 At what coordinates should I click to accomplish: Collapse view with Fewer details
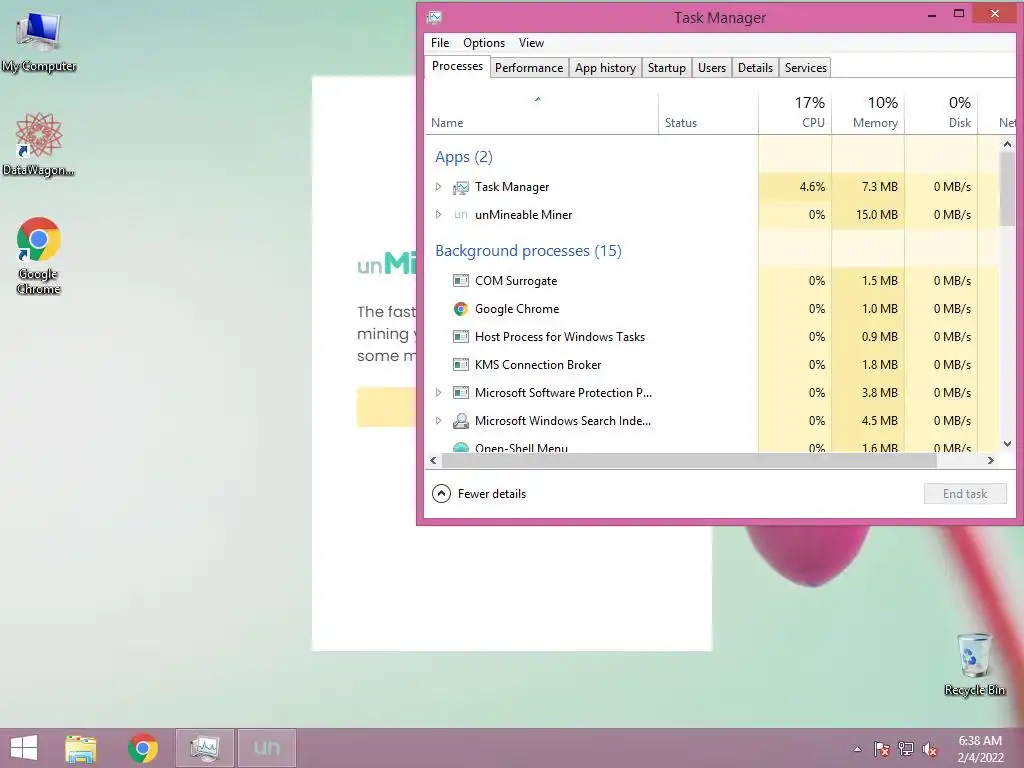tap(479, 494)
